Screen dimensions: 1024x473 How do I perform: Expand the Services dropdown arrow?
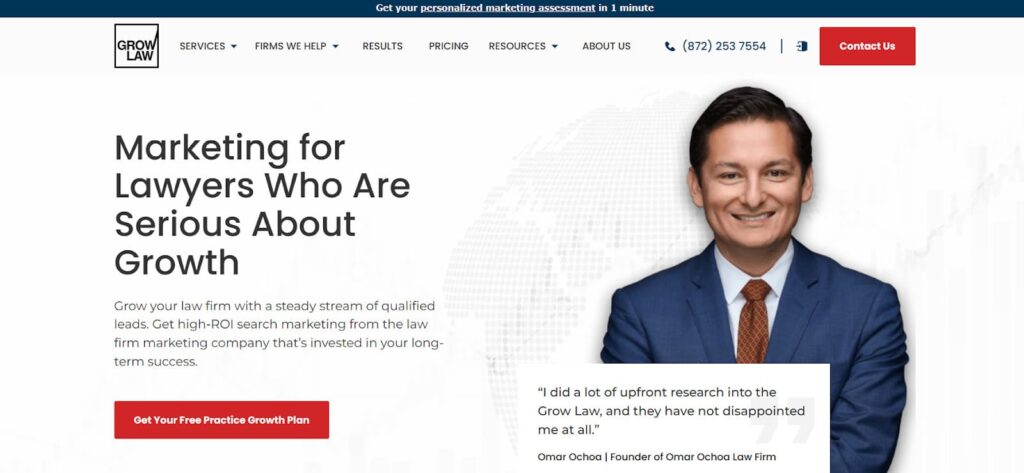234,46
